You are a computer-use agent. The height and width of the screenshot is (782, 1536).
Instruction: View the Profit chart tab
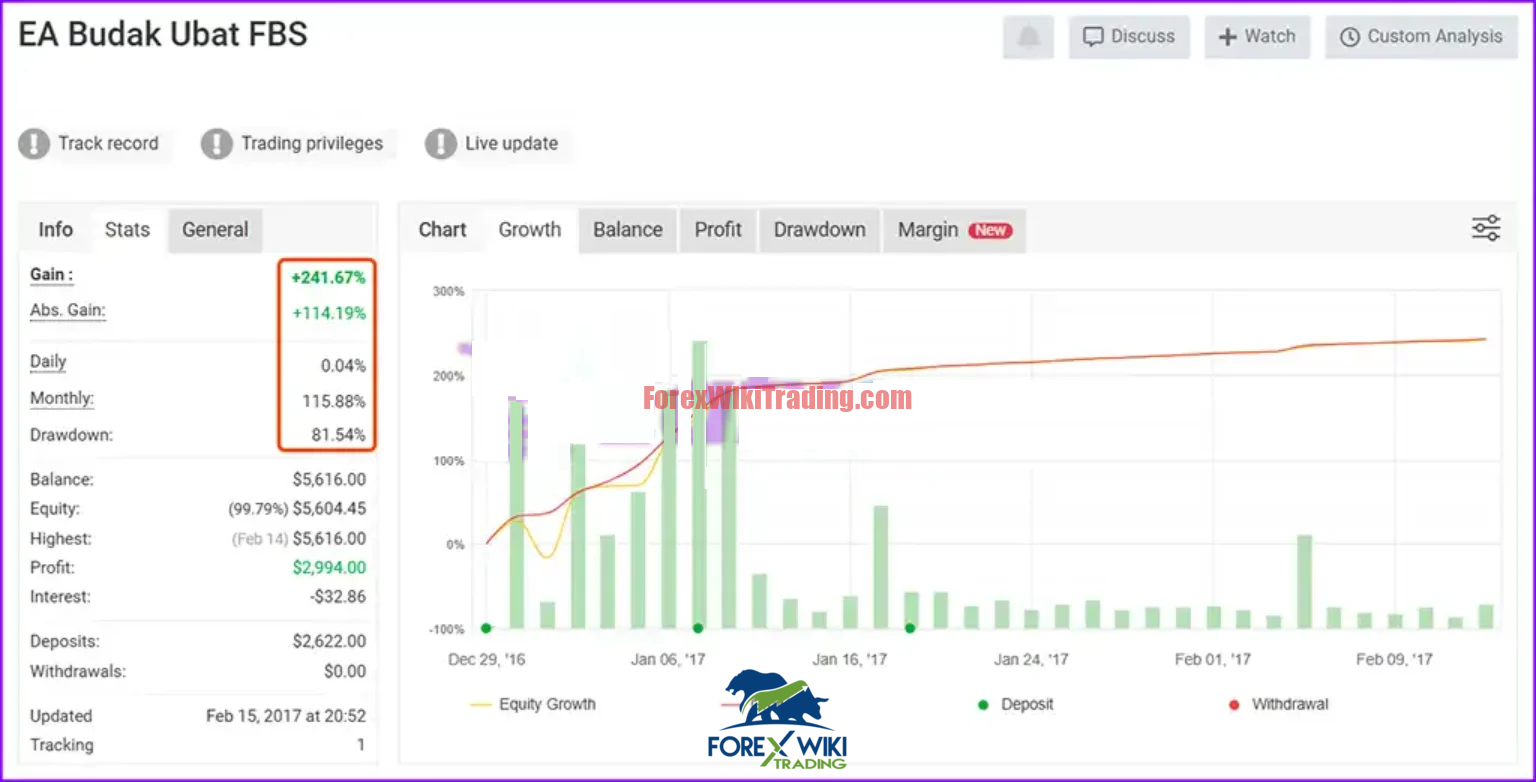pyautogui.click(x=718, y=230)
